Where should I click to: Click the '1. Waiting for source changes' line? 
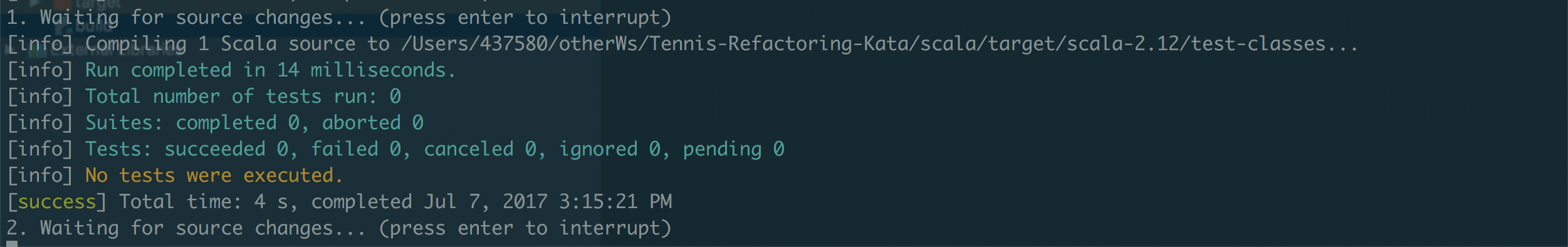339,18
